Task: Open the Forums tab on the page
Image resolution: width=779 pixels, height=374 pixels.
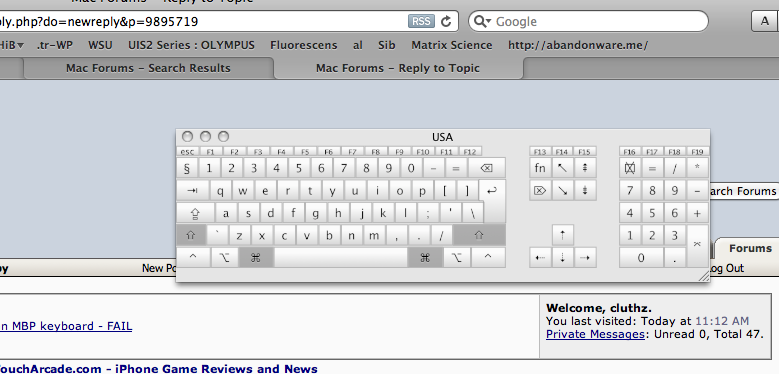Action: (750, 248)
